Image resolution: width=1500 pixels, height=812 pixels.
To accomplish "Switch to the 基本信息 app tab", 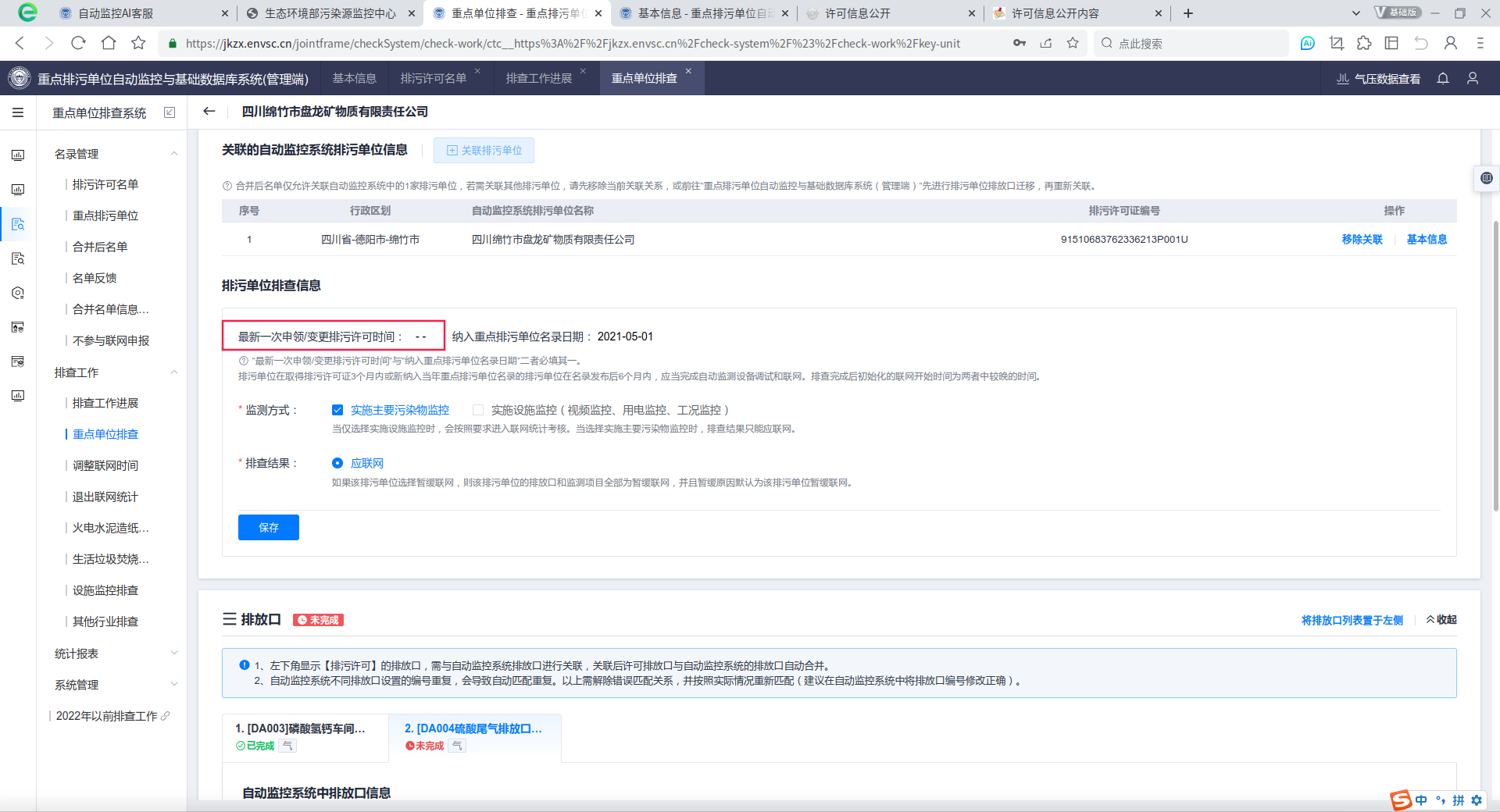I will 355,78.
